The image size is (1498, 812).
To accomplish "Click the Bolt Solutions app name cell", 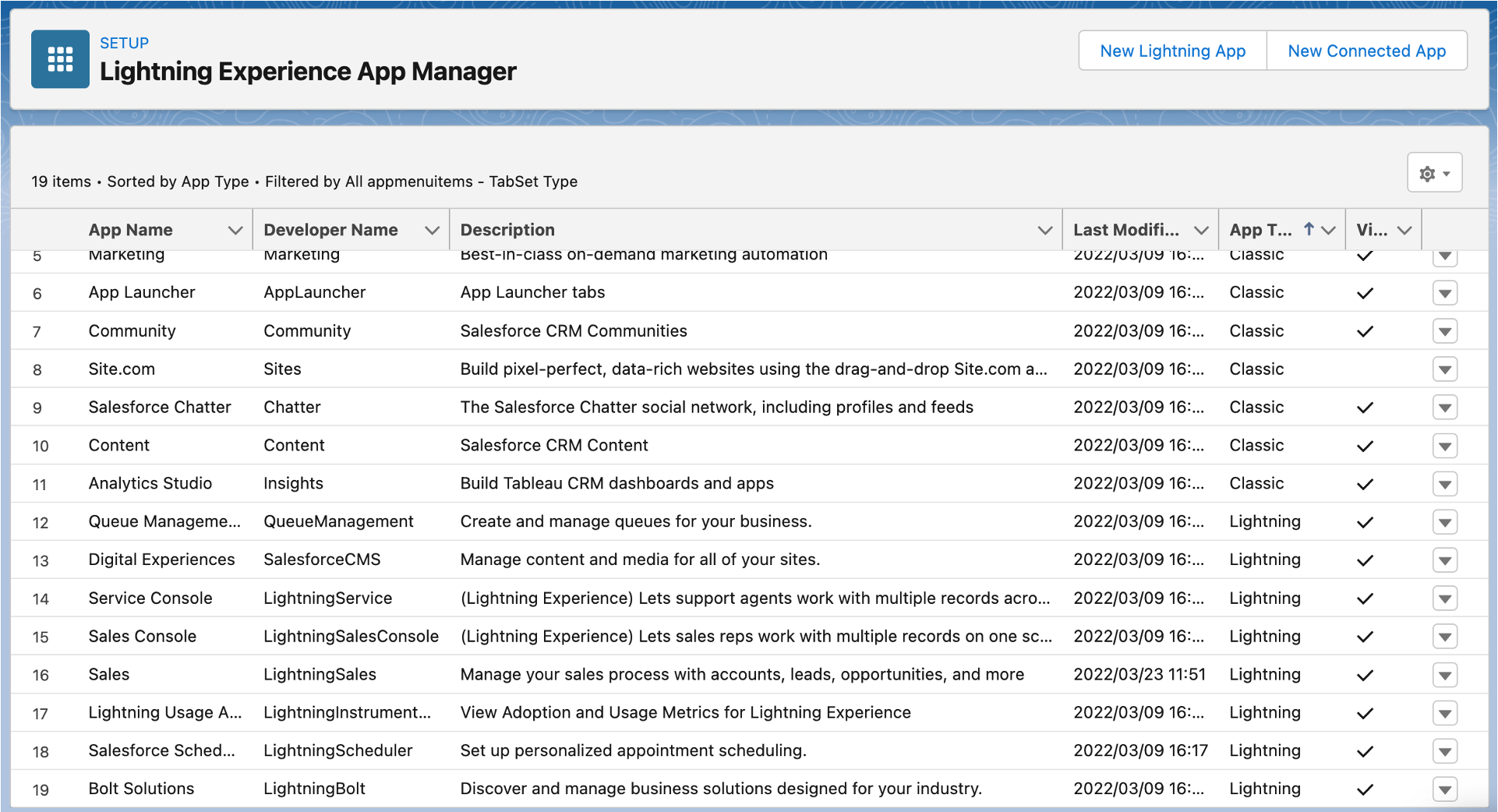I will tap(141, 788).
